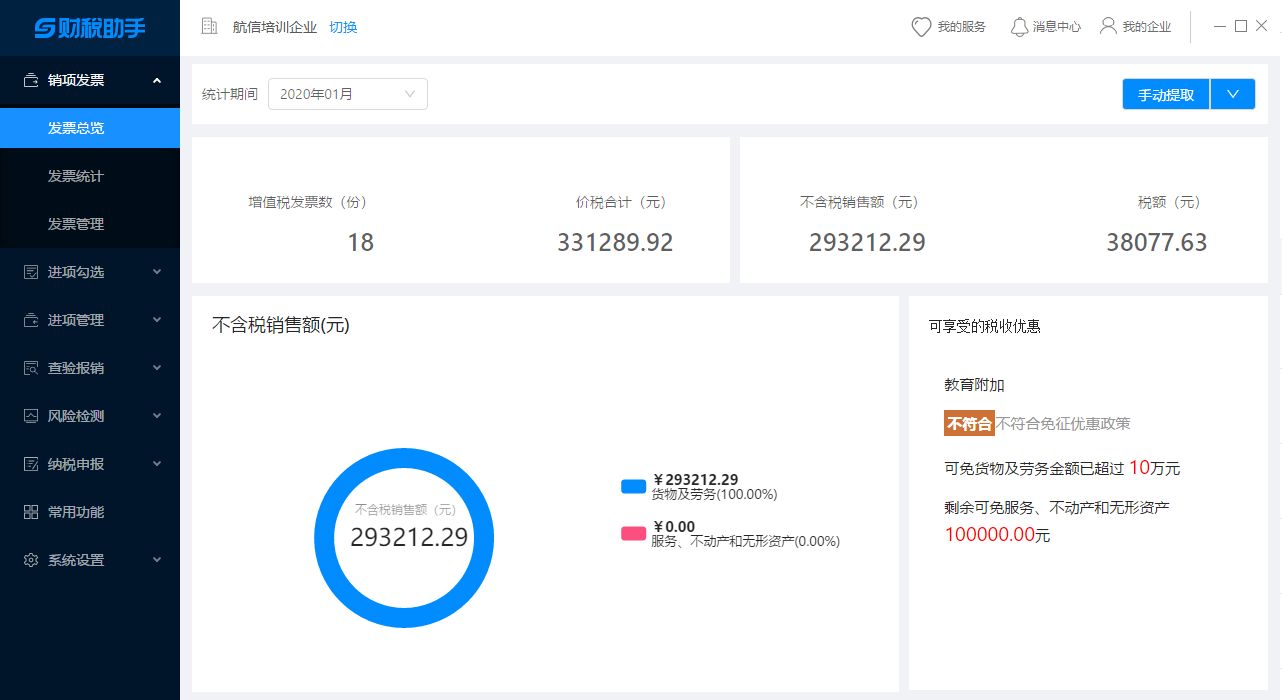Click the 纳税申报 sidebar icon
This screenshot has width=1282, height=700.
tap(31, 464)
